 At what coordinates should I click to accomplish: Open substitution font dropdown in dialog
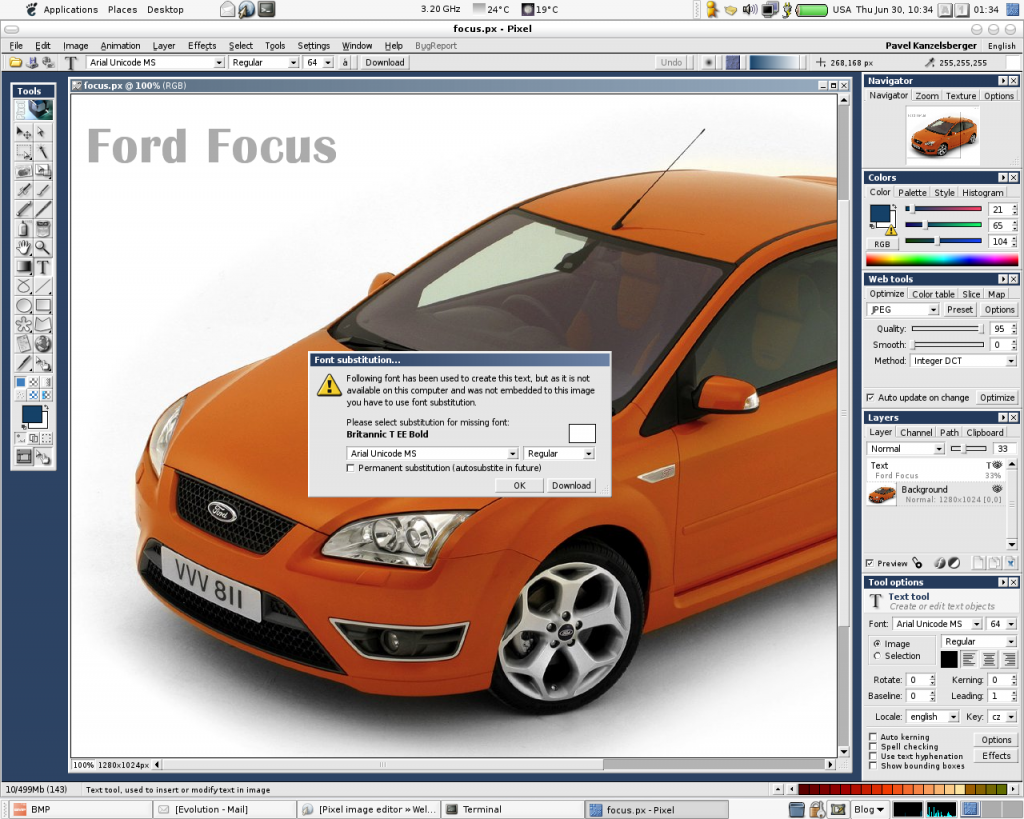coord(513,453)
